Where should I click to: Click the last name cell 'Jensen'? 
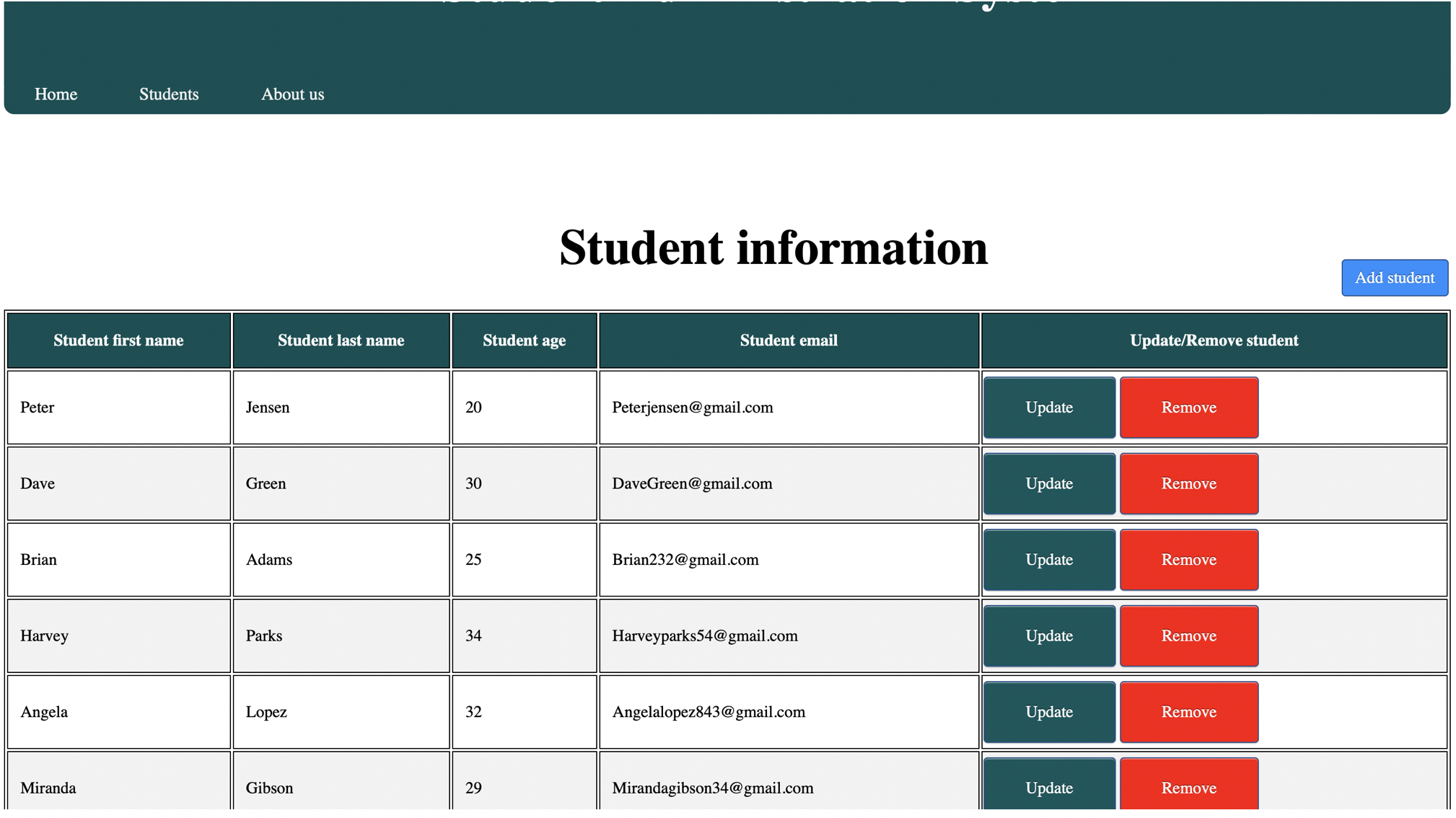coord(341,408)
